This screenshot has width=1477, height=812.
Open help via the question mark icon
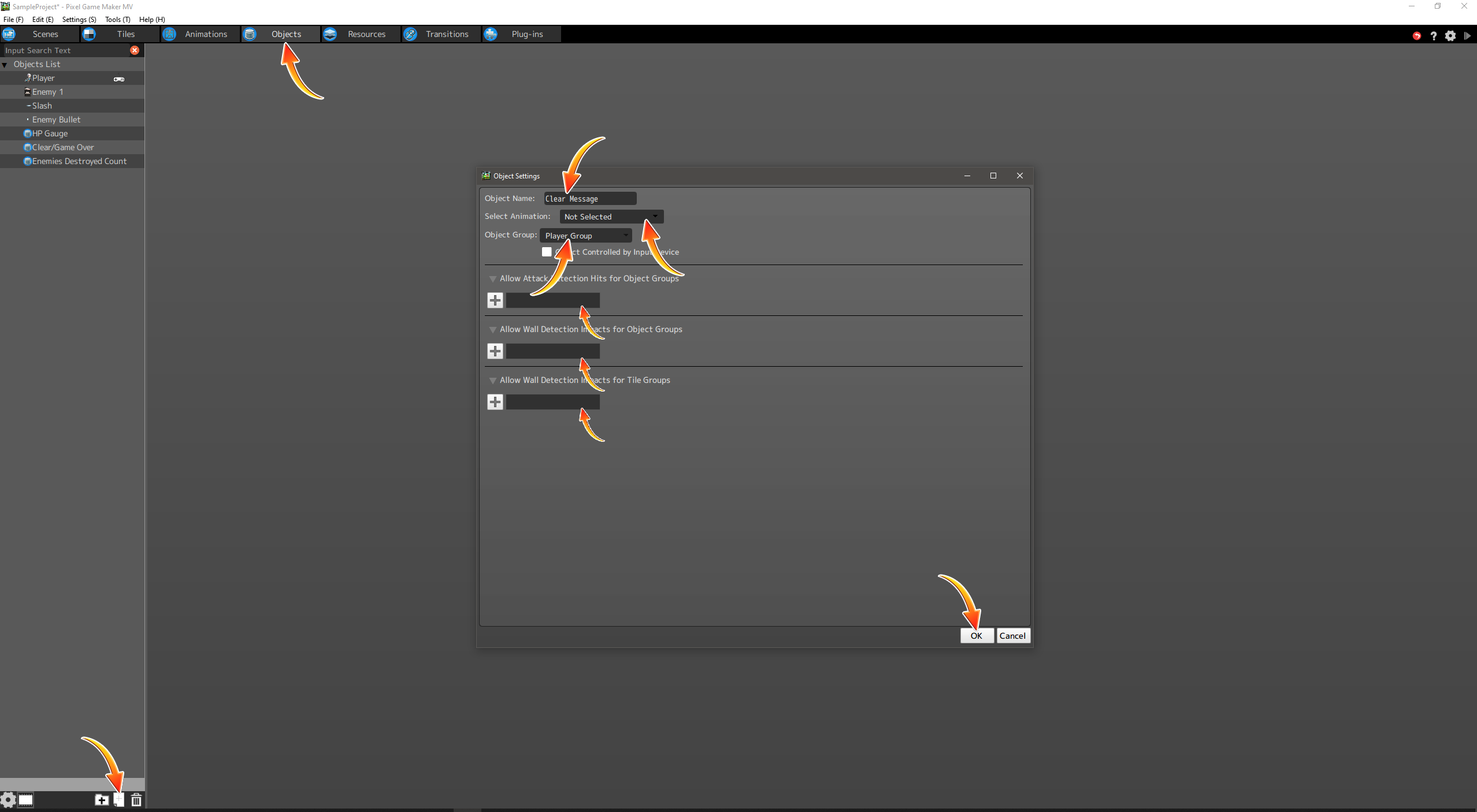point(1434,36)
